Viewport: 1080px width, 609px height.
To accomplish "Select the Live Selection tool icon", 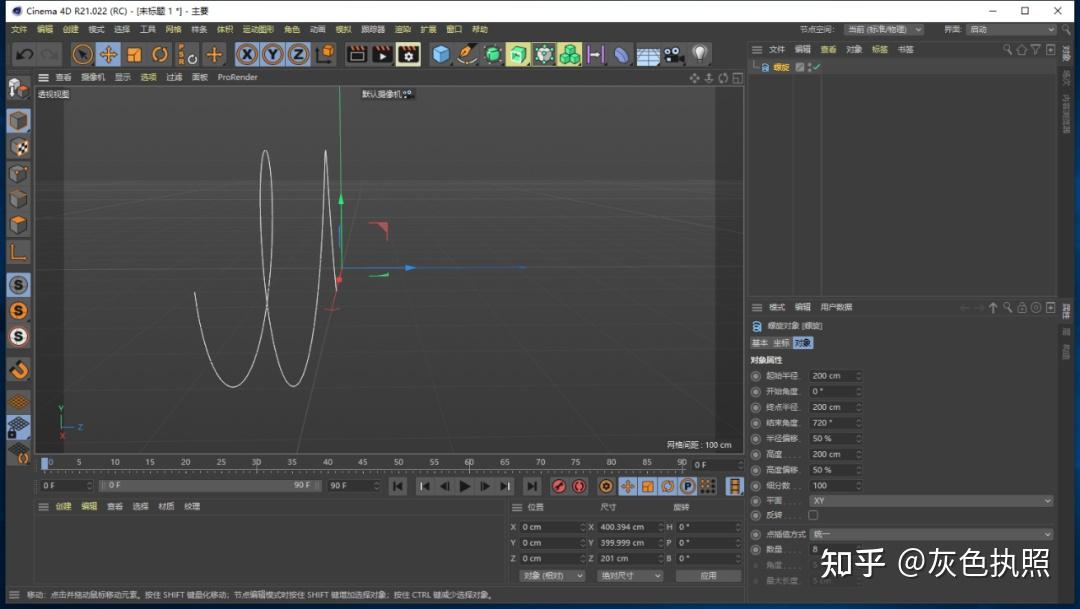I will (82, 54).
